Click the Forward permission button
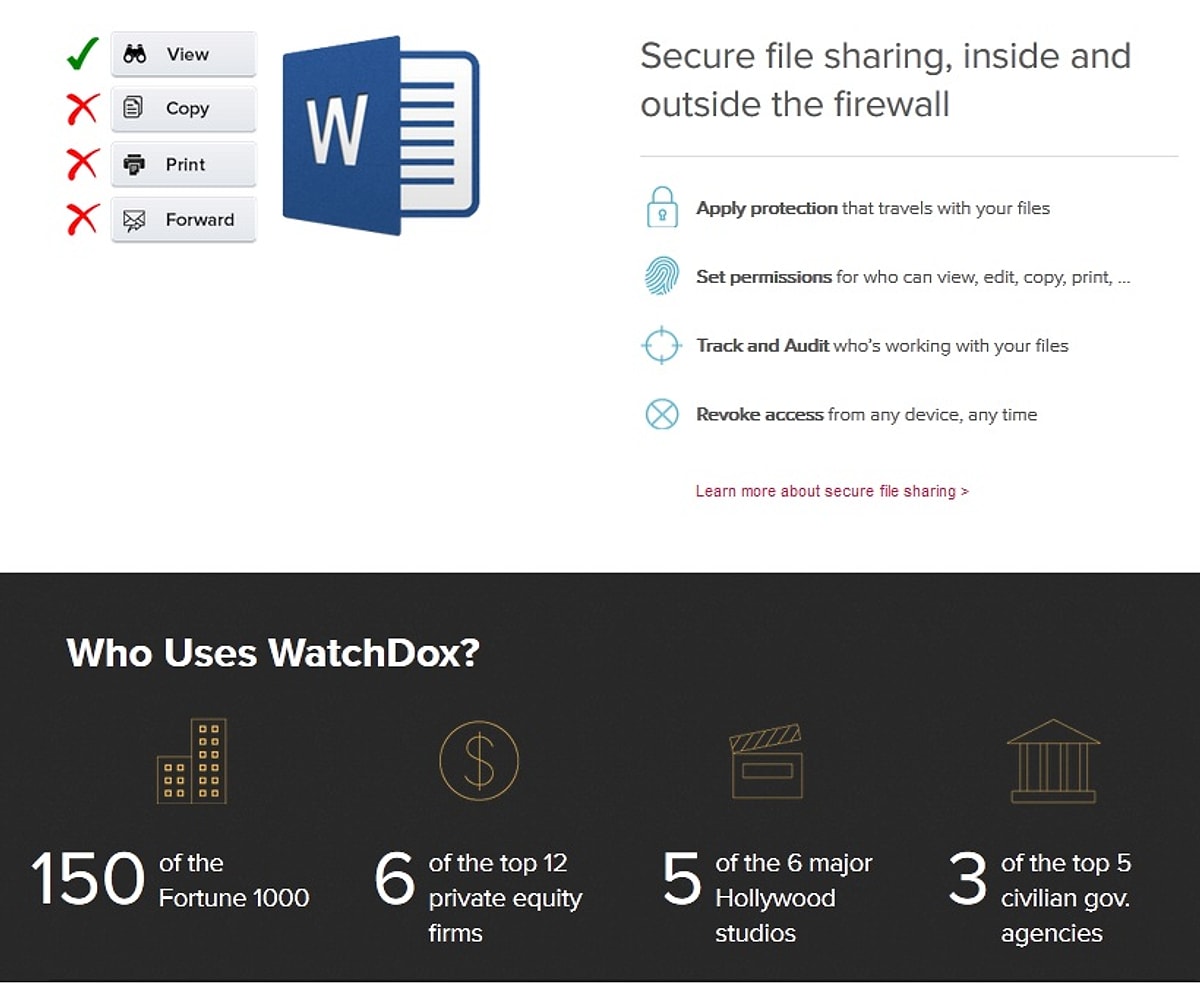Image resolution: width=1200 pixels, height=983 pixels. coord(183,219)
